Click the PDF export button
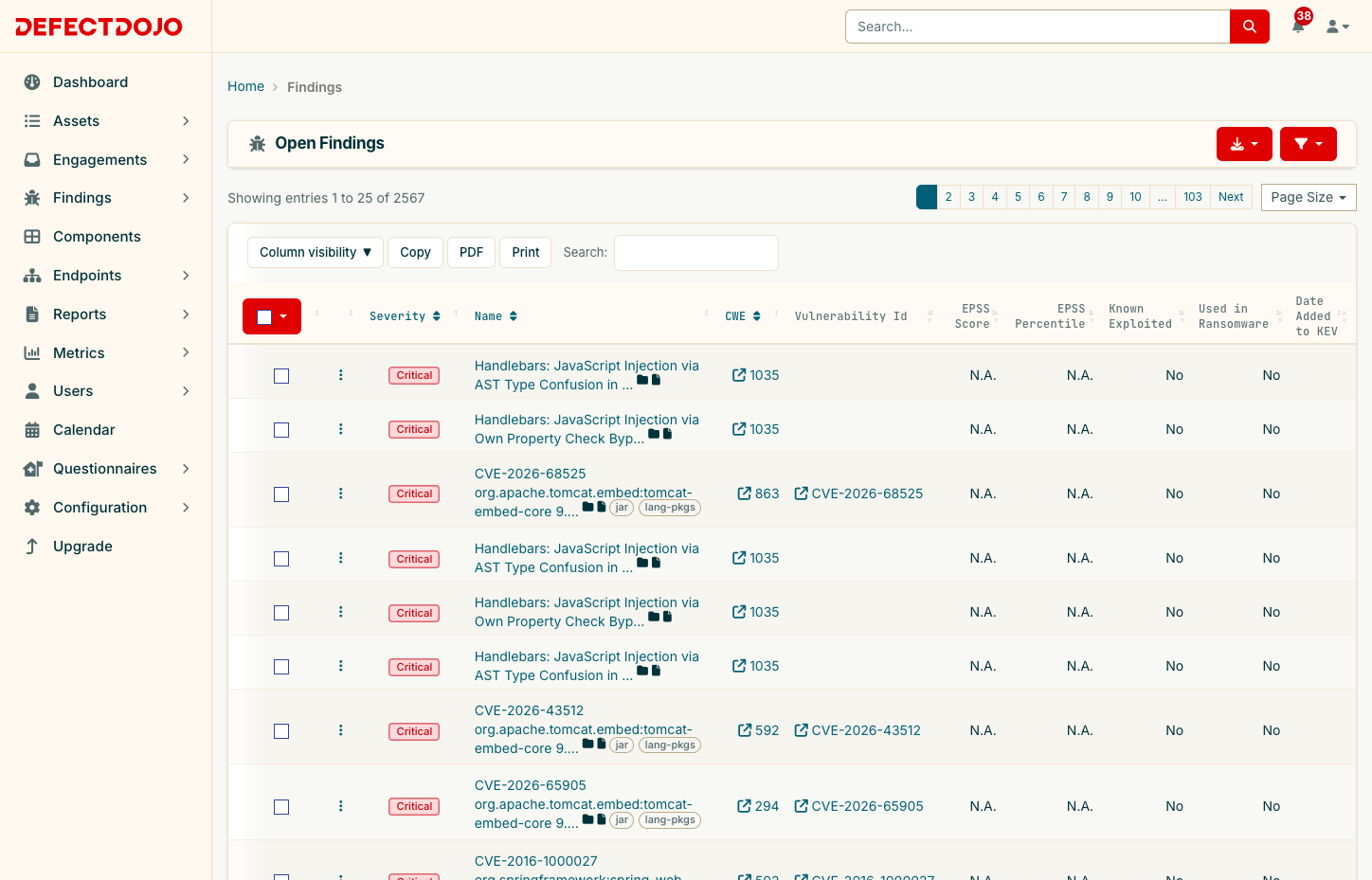Image resolution: width=1372 pixels, height=880 pixels. click(x=471, y=252)
